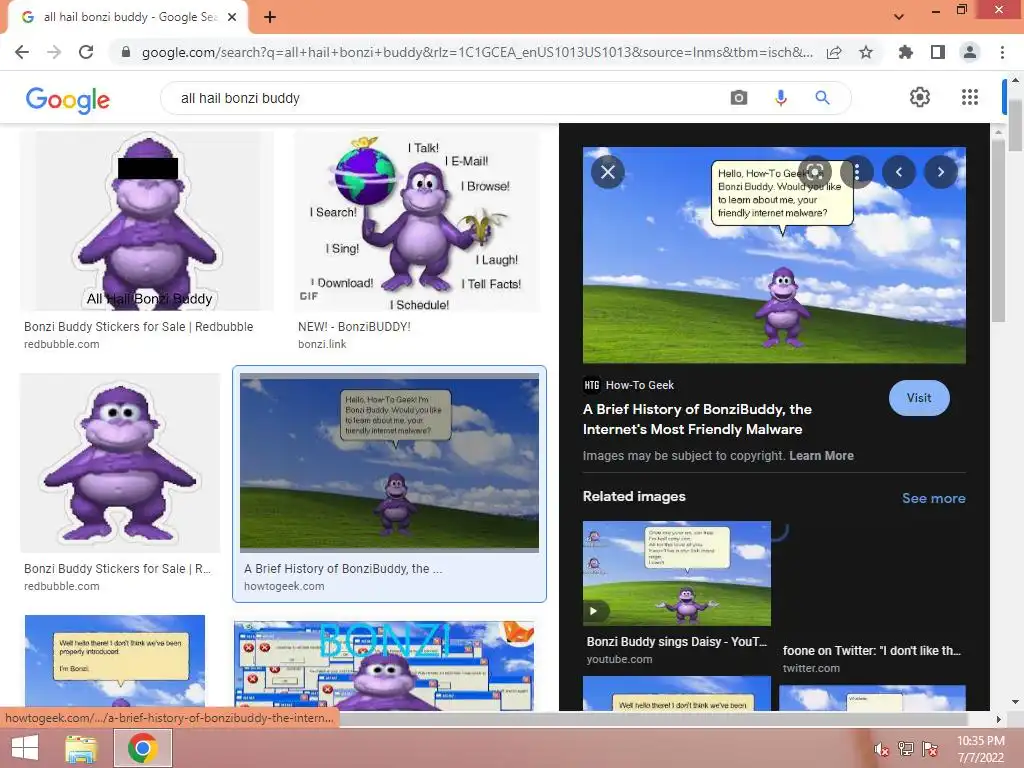Click muted volume tray icon
The height and width of the screenshot is (768, 1024).
click(x=881, y=750)
